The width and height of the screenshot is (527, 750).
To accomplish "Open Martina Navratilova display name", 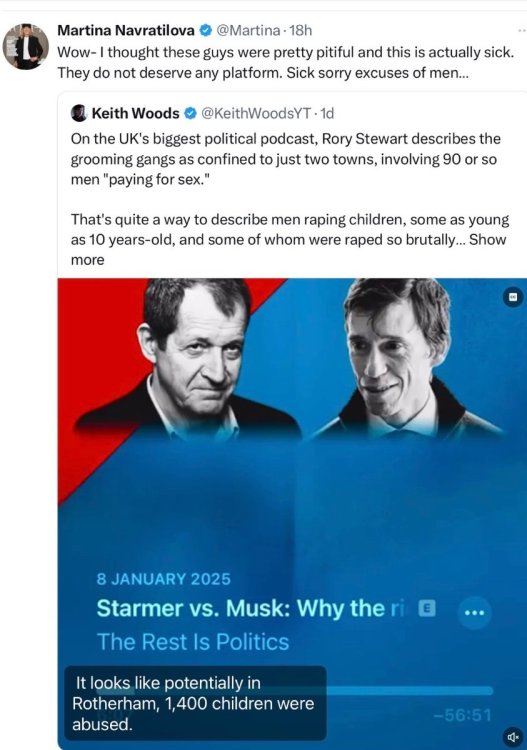I will pos(126,31).
